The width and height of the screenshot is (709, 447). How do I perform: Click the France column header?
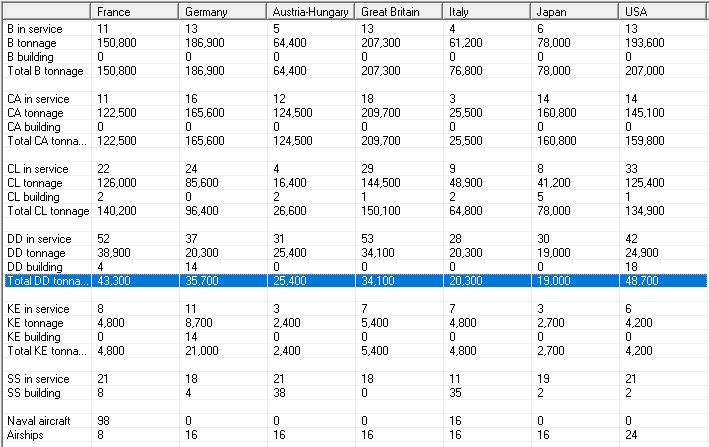click(x=135, y=11)
